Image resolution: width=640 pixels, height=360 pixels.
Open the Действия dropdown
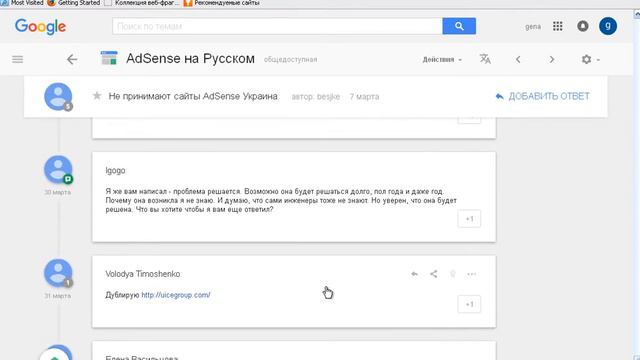442,60
